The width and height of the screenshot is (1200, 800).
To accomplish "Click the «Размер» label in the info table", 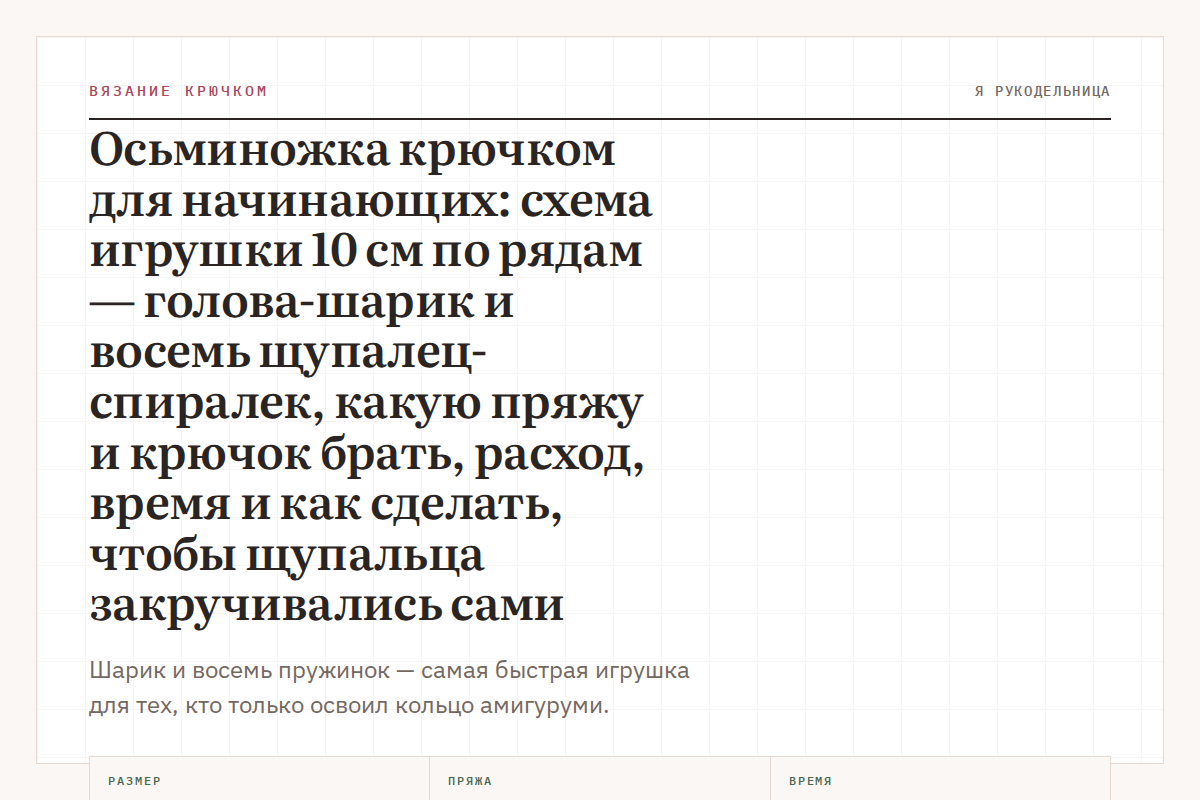I will [x=135, y=781].
